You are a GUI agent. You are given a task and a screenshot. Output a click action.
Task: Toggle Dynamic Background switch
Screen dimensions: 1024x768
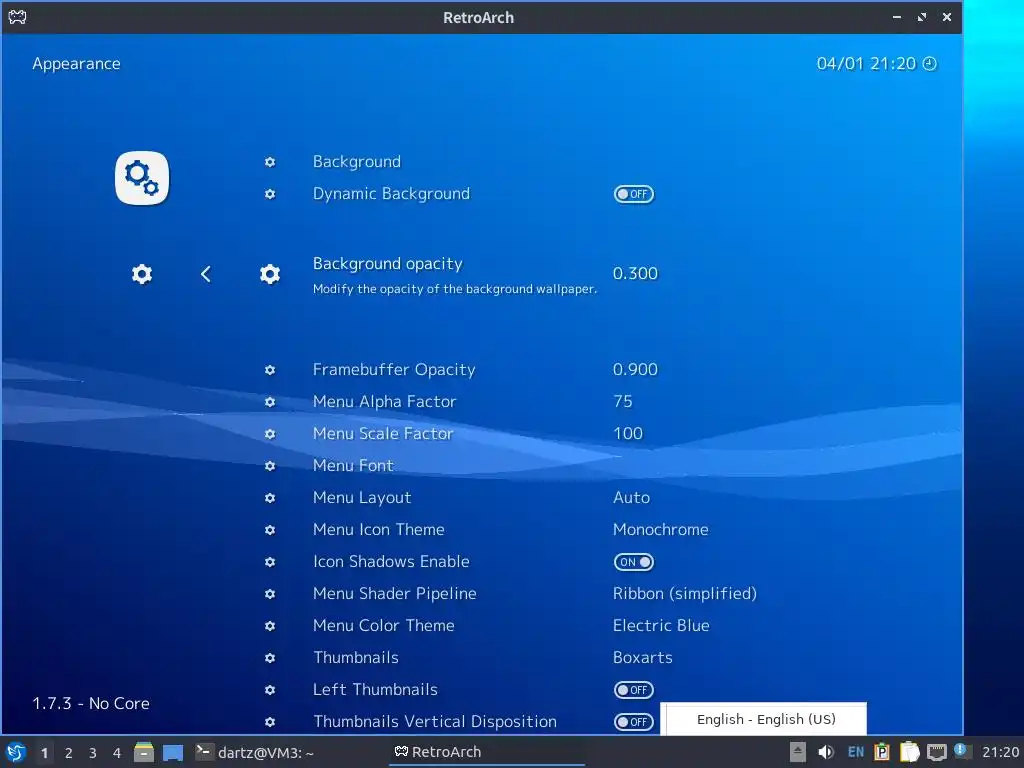633,194
